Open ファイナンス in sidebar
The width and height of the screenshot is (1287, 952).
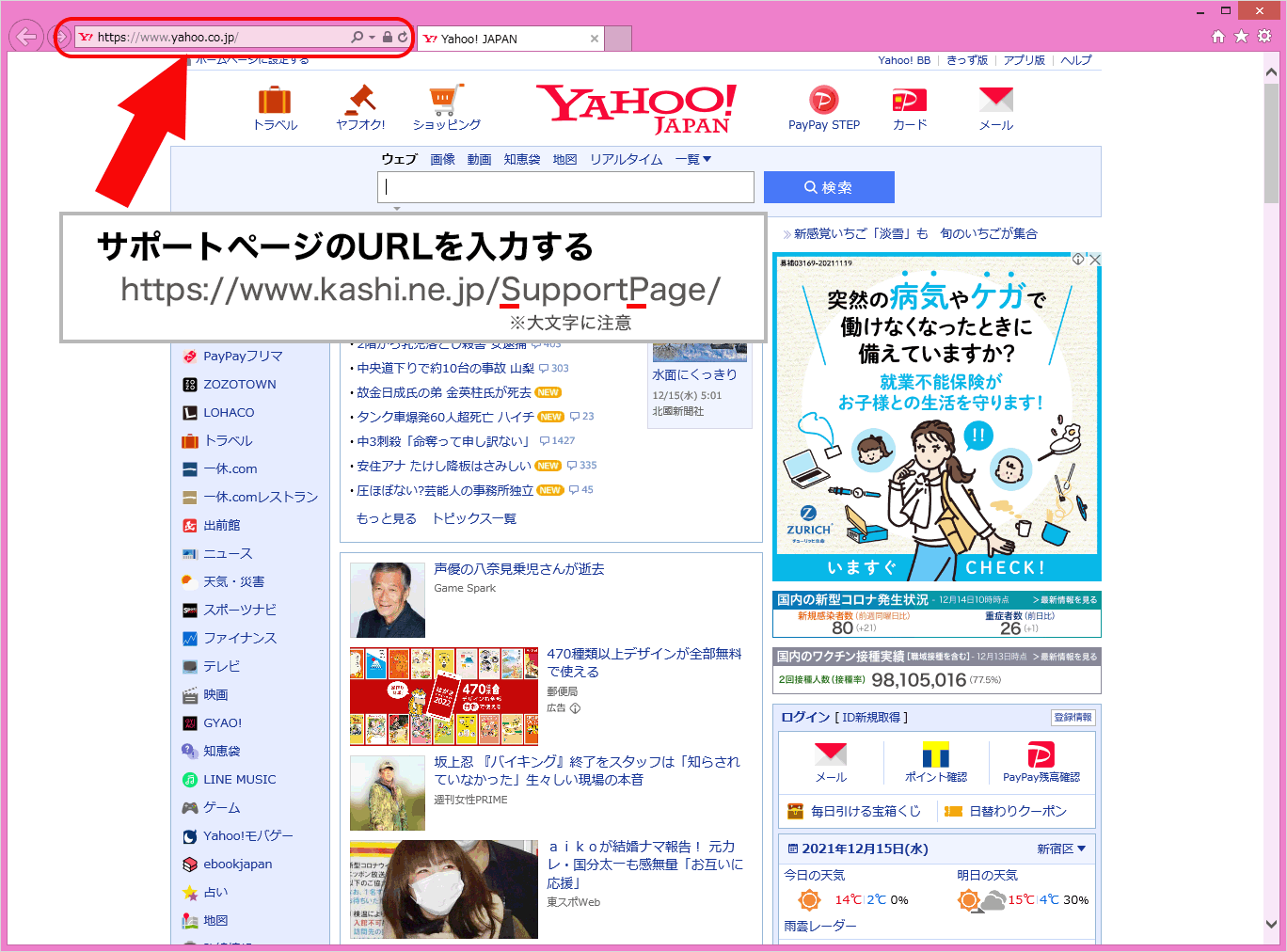tap(240, 638)
